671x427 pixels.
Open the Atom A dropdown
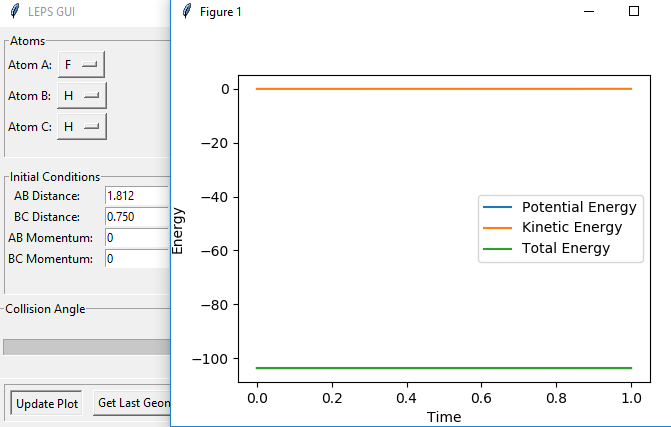81,64
